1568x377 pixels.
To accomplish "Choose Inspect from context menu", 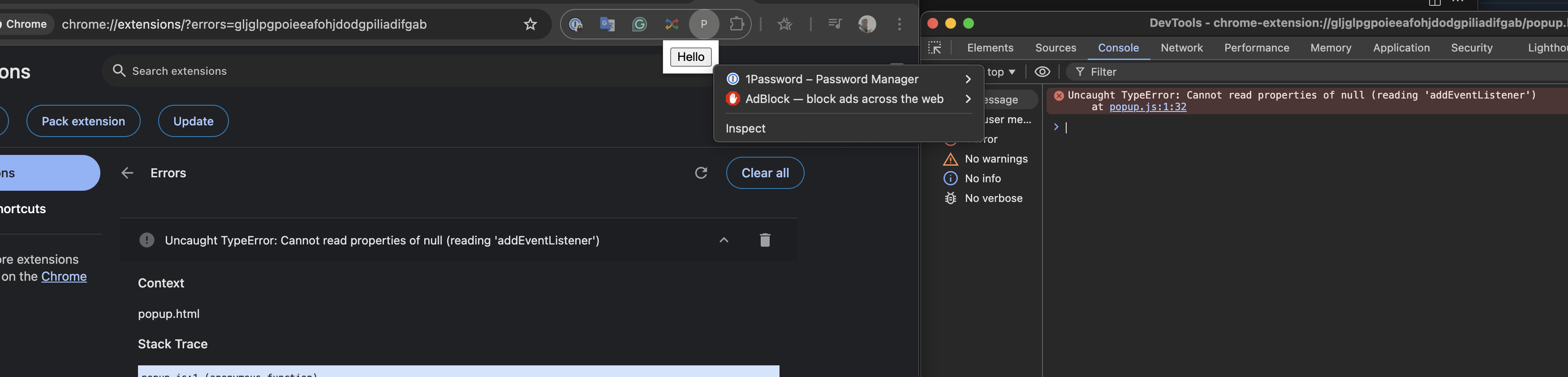I will 849,129.
